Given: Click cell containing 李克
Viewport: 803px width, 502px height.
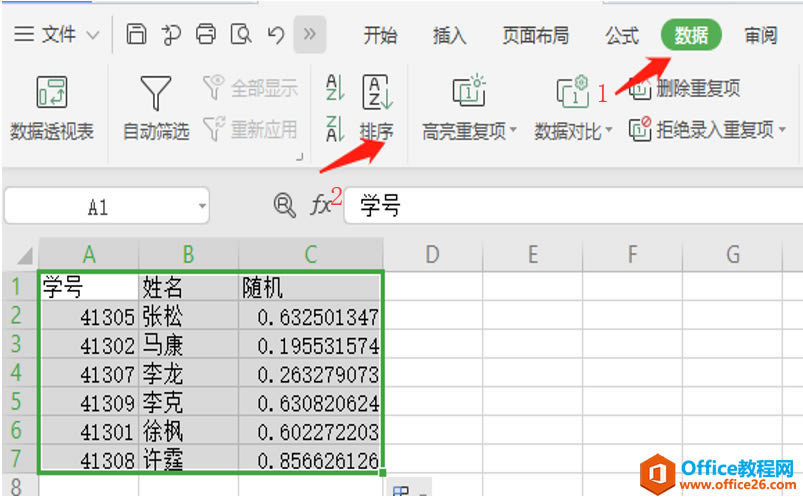Looking at the screenshot, I should [x=188, y=402].
